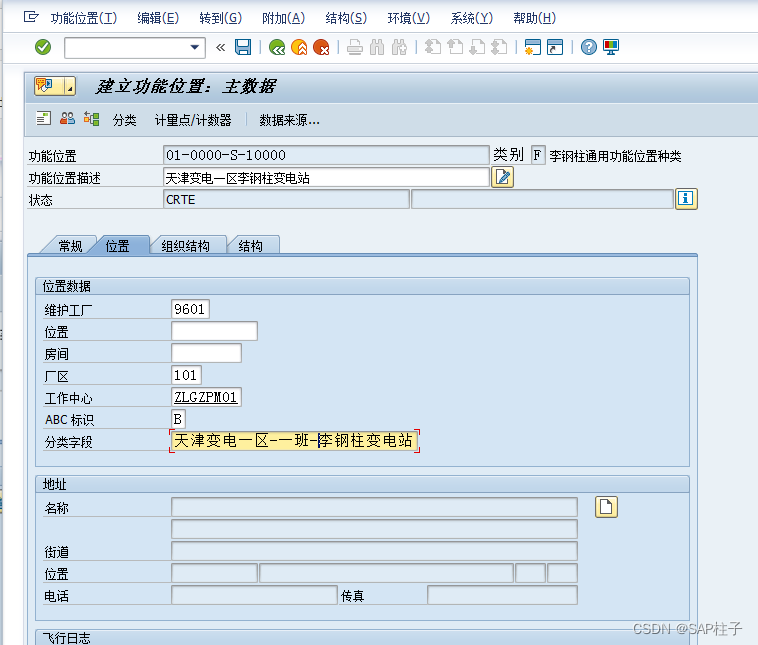Click the 分类 button

(x=124, y=120)
